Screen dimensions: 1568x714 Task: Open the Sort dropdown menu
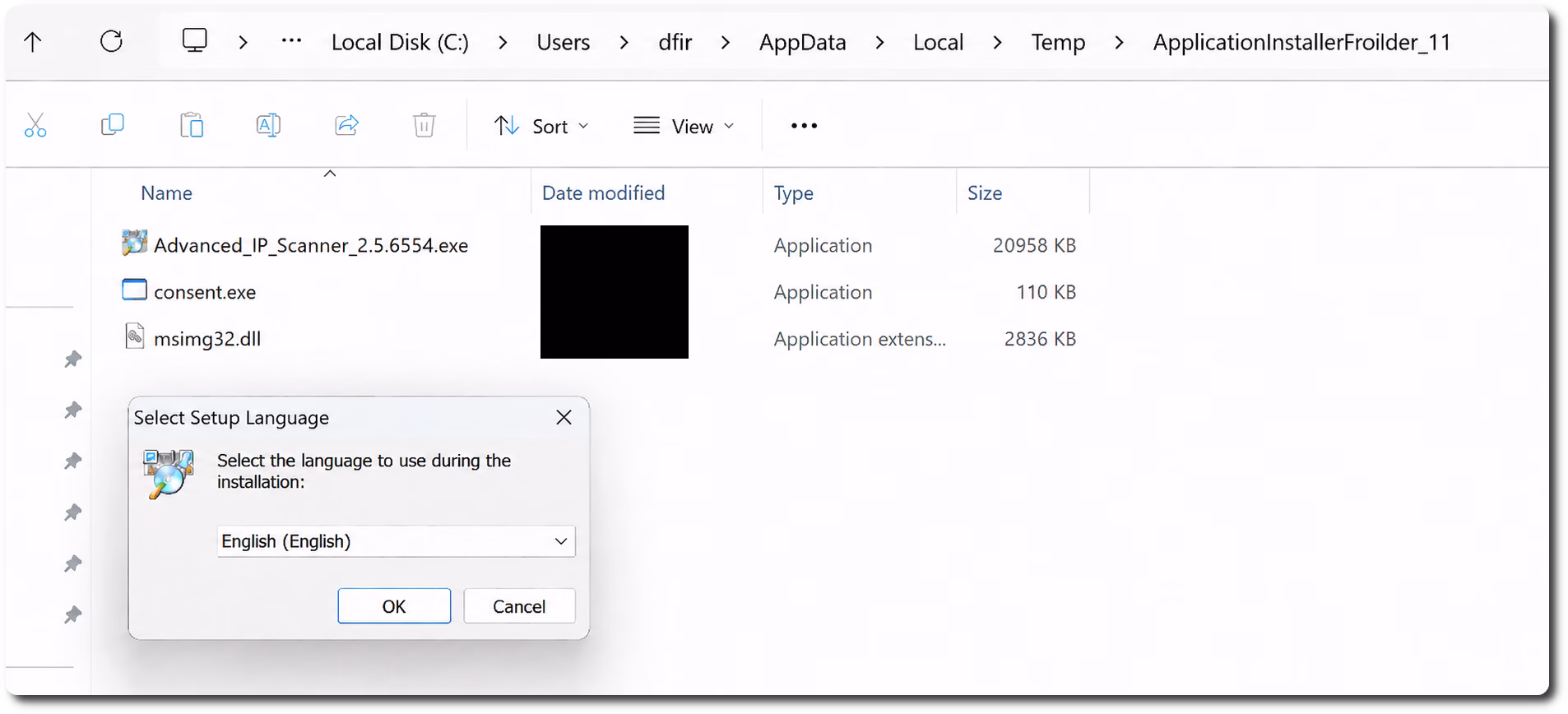[x=541, y=126]
